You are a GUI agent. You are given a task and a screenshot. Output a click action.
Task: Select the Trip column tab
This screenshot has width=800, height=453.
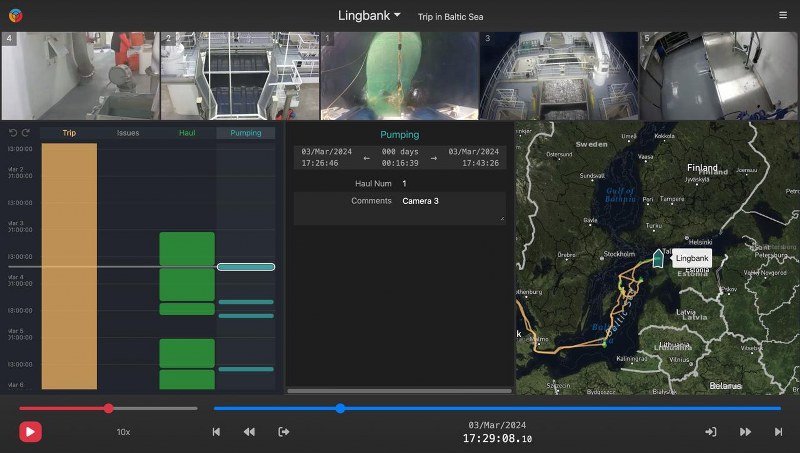[x=69, y=133]
